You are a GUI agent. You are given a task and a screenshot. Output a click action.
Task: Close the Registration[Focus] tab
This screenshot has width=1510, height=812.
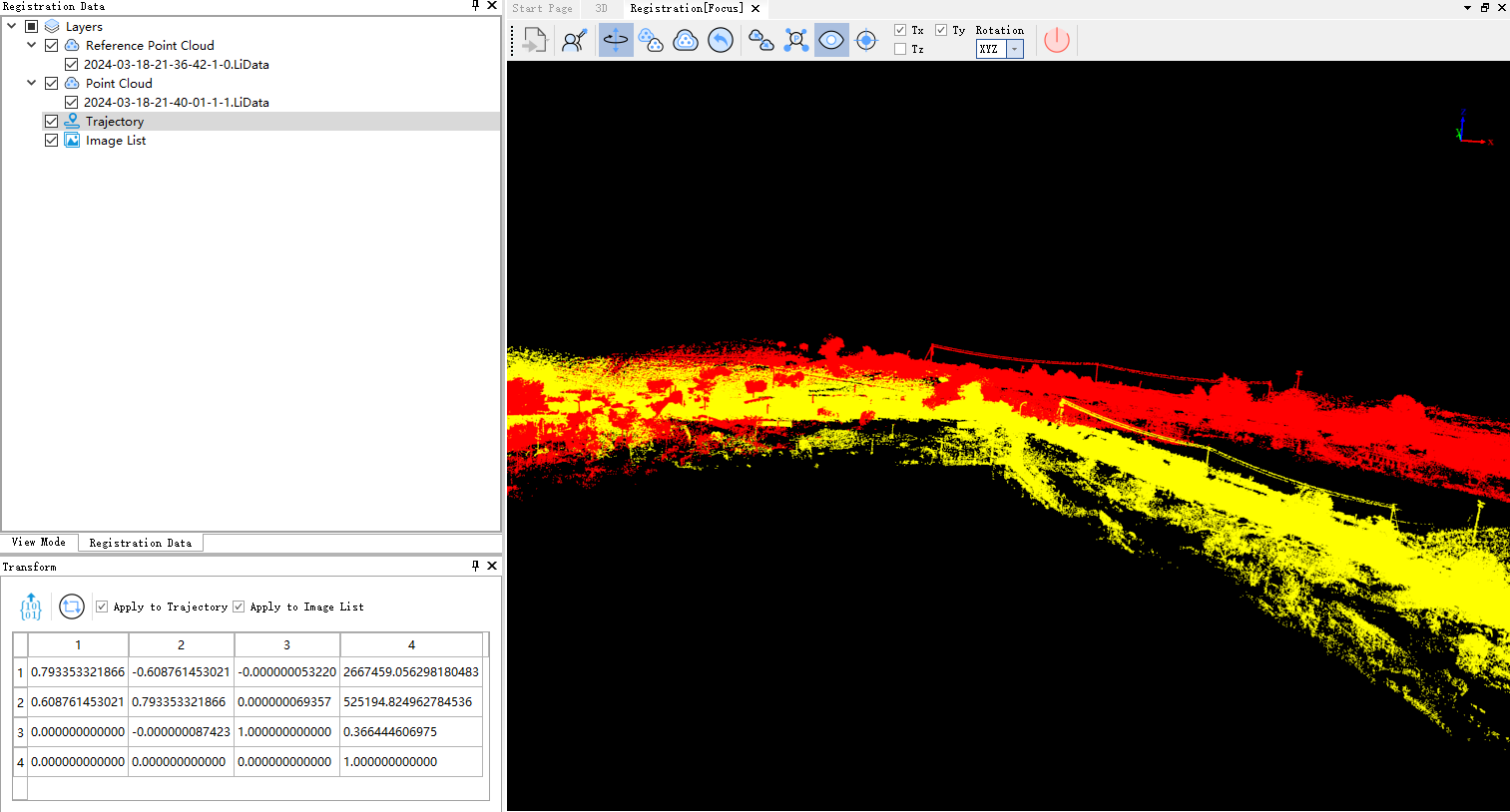point(755,8)
